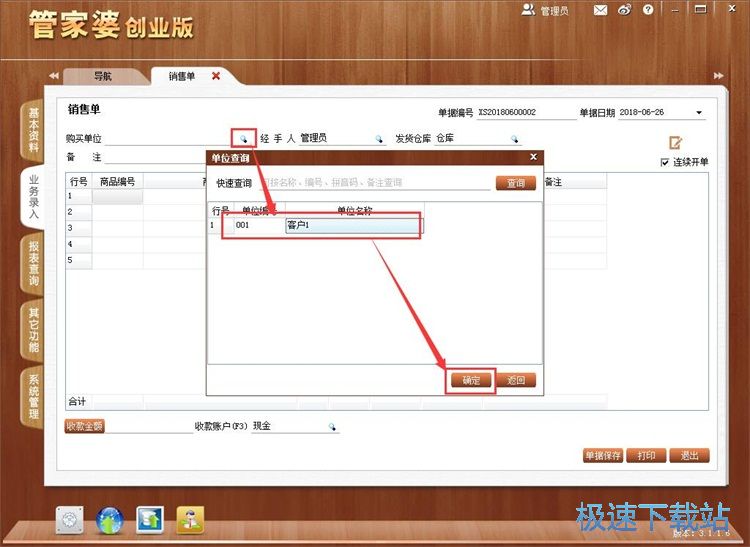The image size is (750, 547).
Task: Open the 发货仓库 lookup magnifier
Action: [515, 139]
